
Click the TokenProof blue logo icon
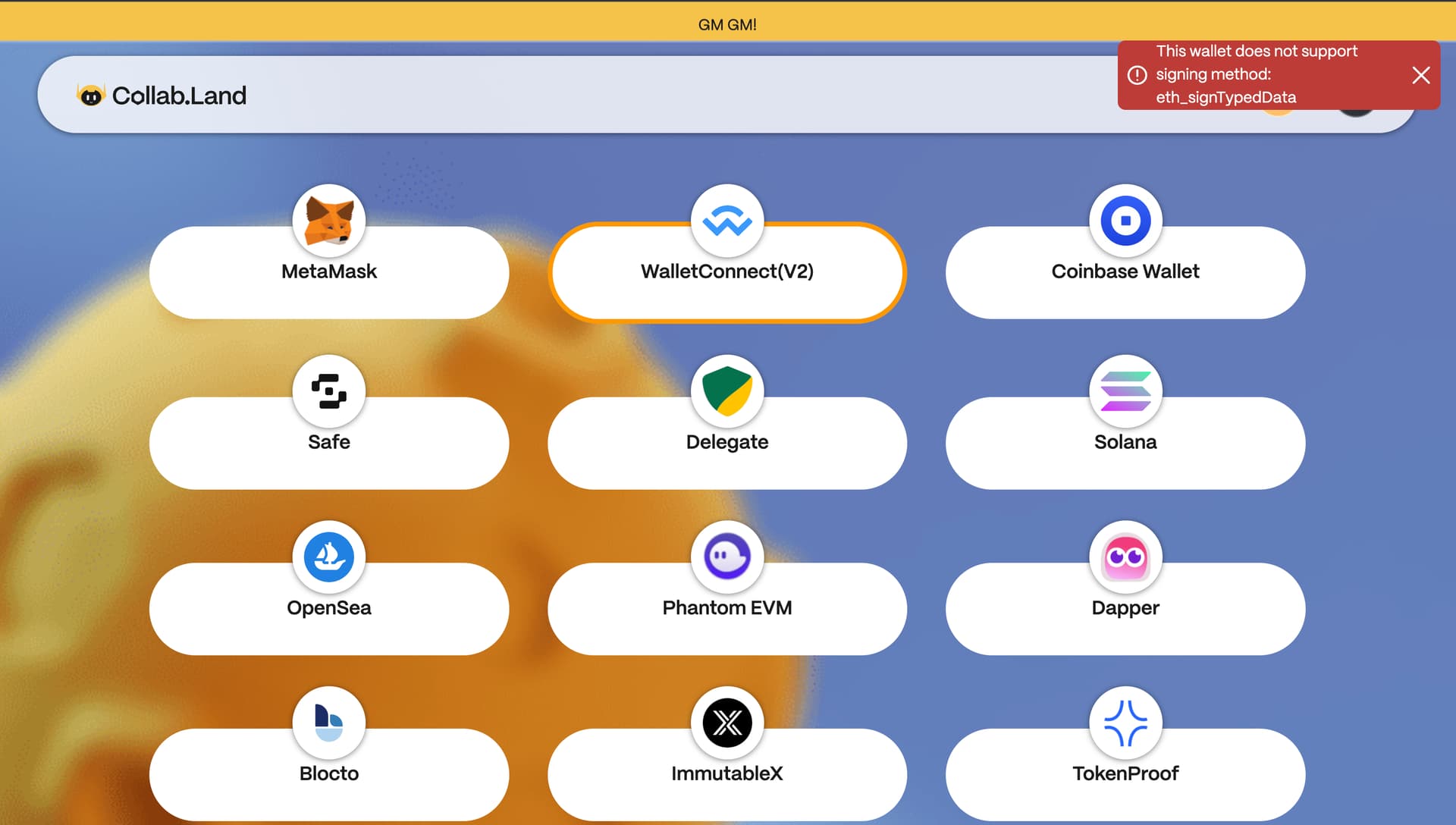[1125, 723]
